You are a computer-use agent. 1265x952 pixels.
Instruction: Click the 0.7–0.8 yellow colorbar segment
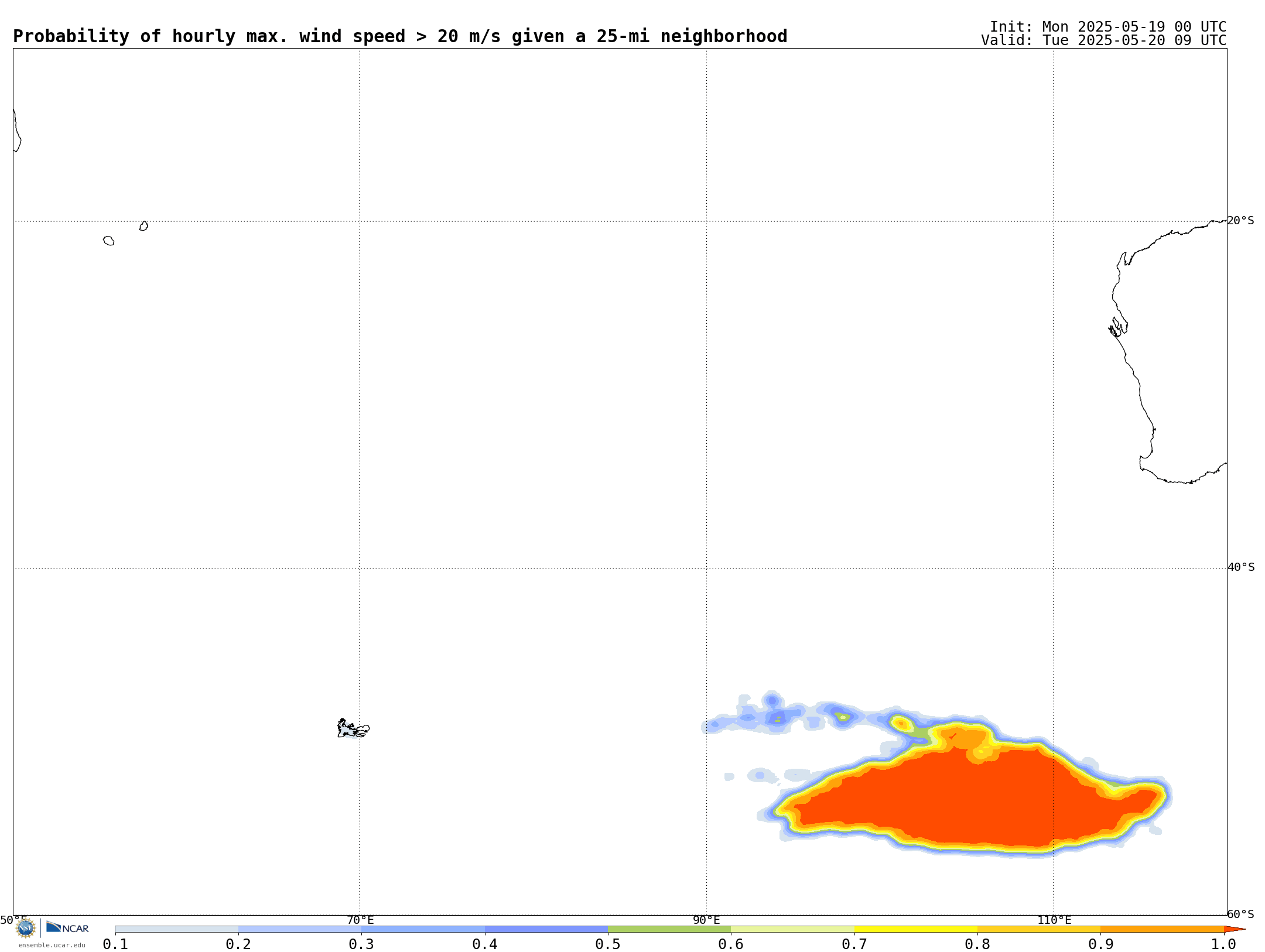click(916, 929)
